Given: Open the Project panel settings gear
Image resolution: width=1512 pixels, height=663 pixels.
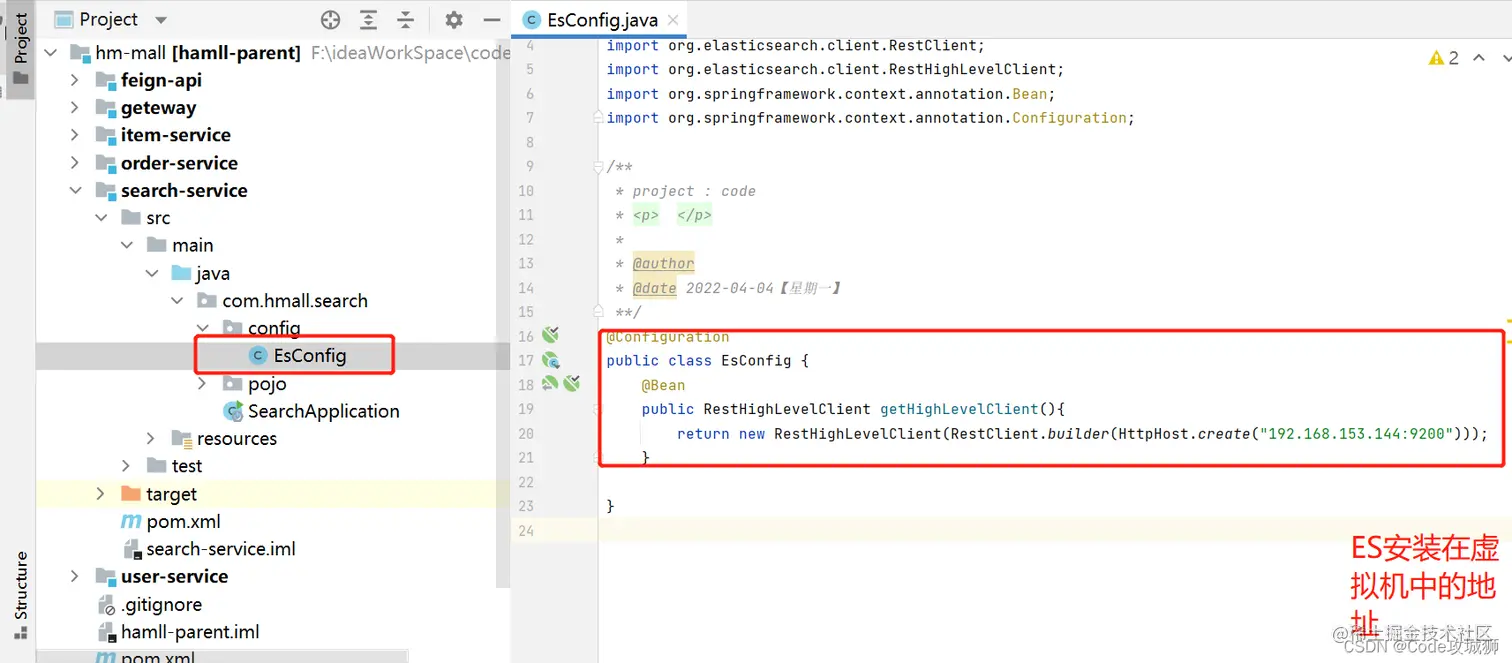Looking at the screenshot, I should [454, 20].
